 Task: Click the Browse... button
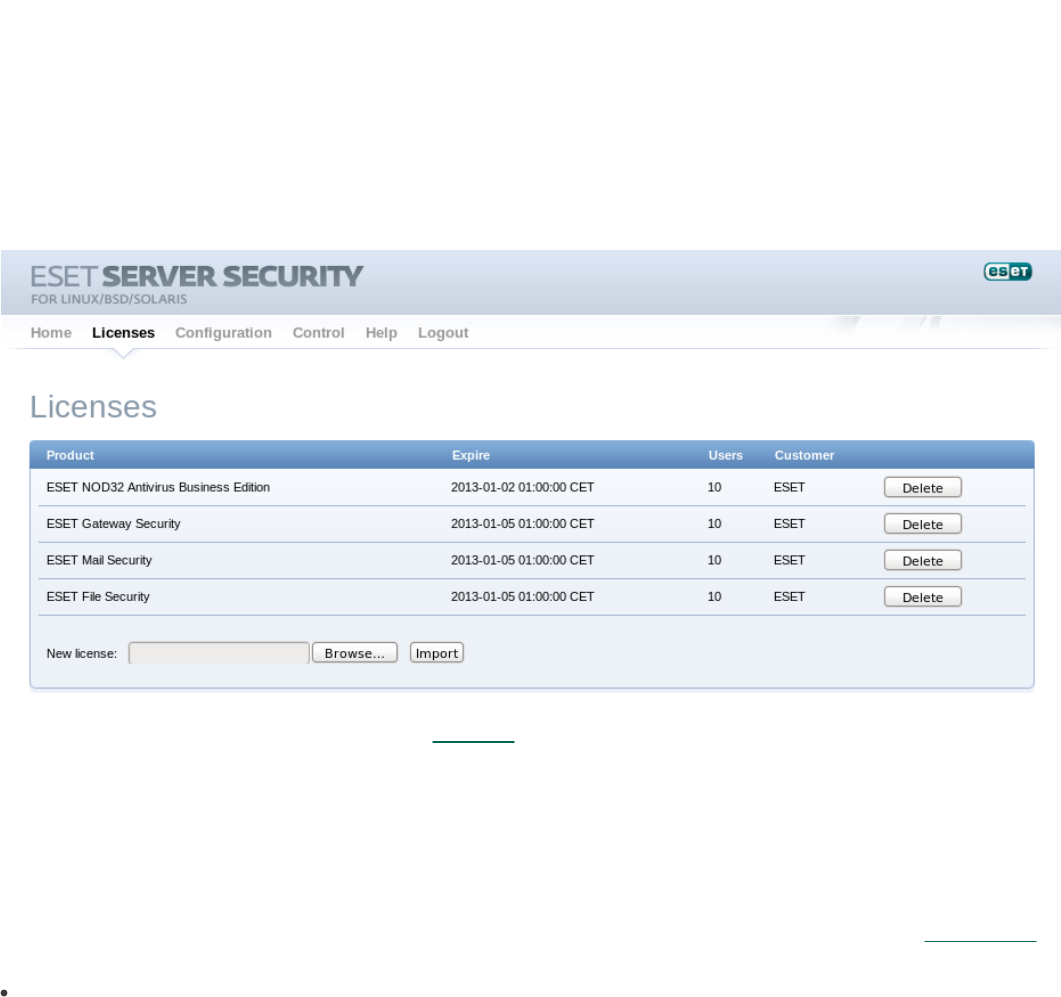tap(355, 653)
